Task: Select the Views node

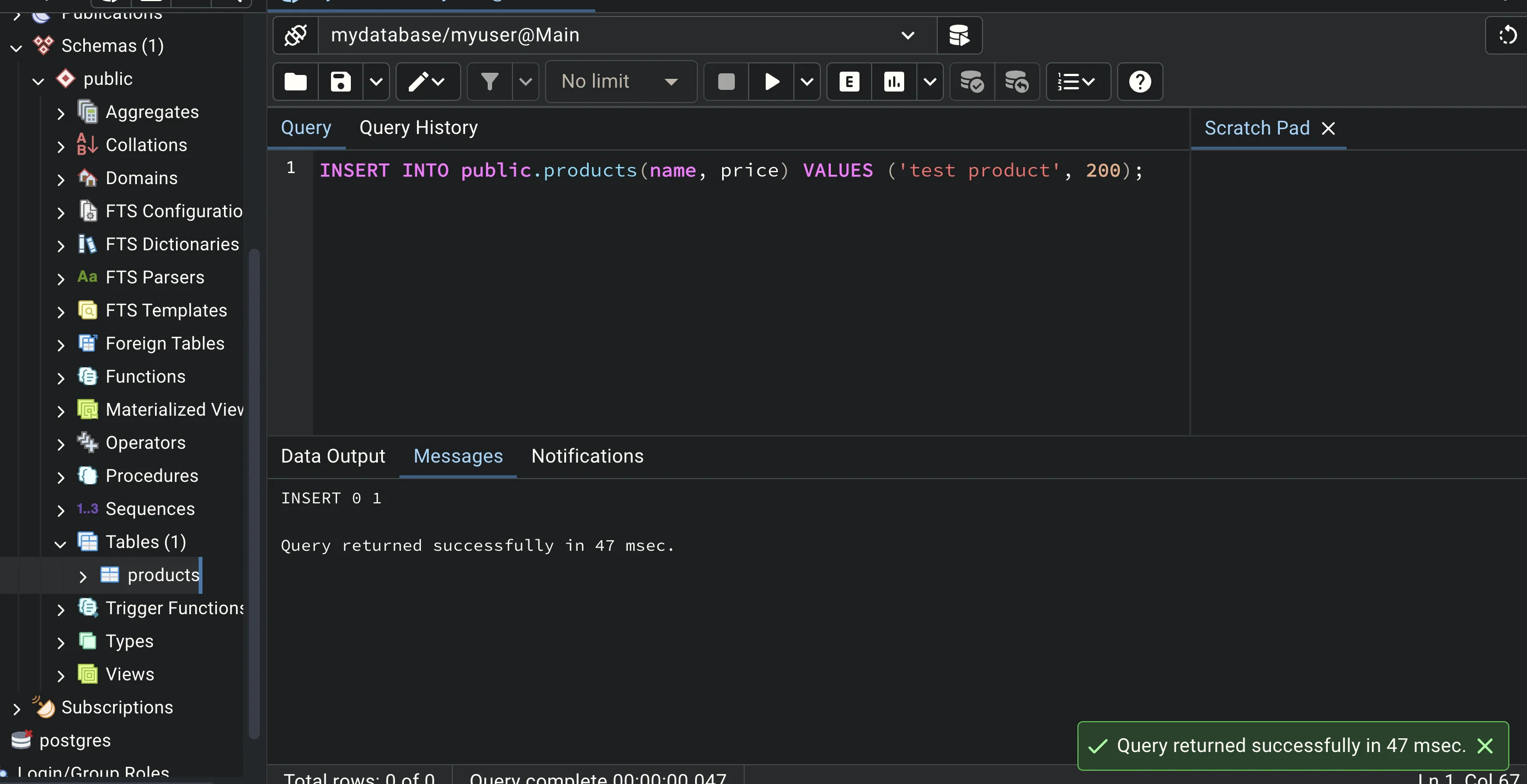Action: pos(129,674)
